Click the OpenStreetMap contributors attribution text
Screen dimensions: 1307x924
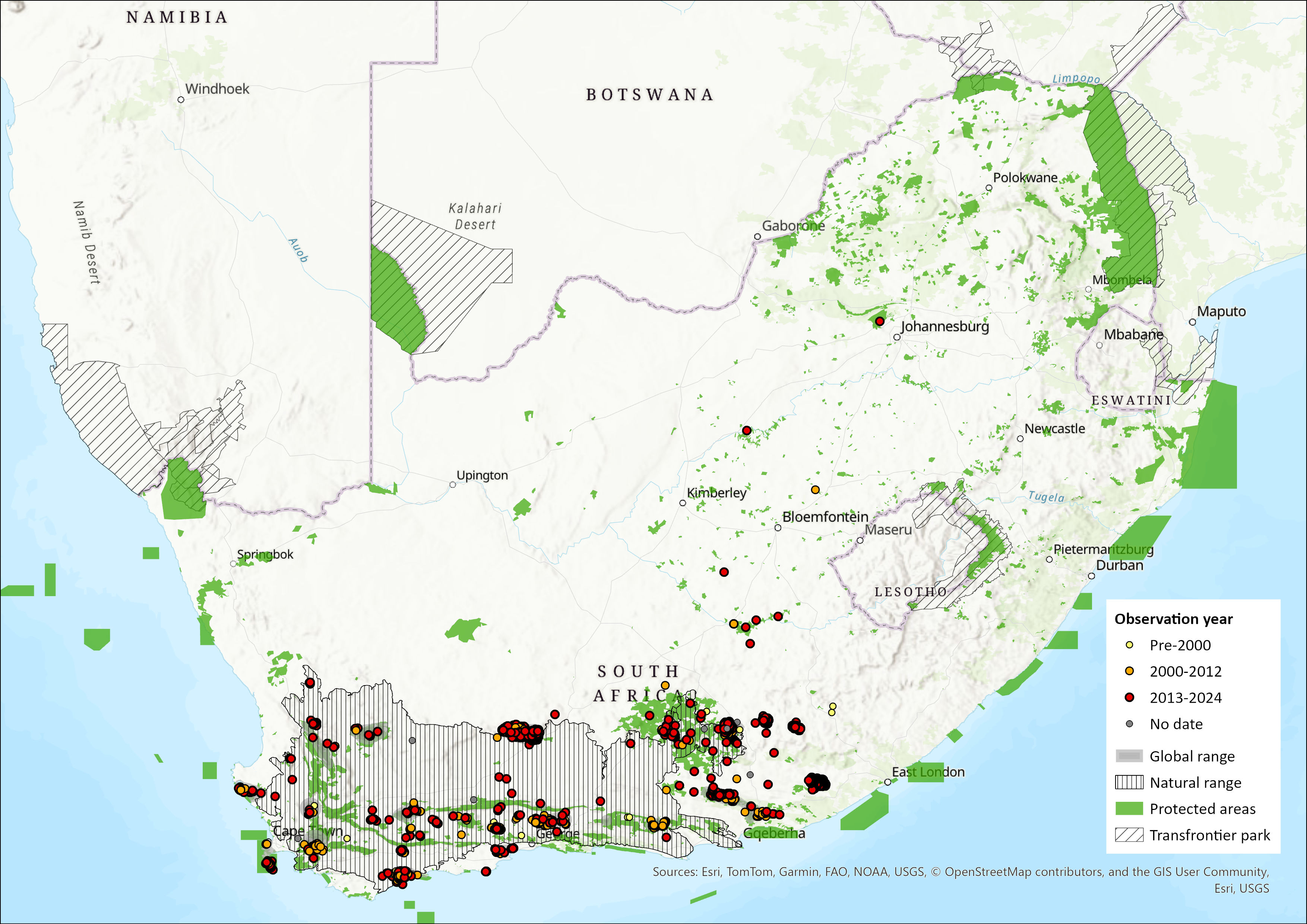click(x=1025, y=871)
